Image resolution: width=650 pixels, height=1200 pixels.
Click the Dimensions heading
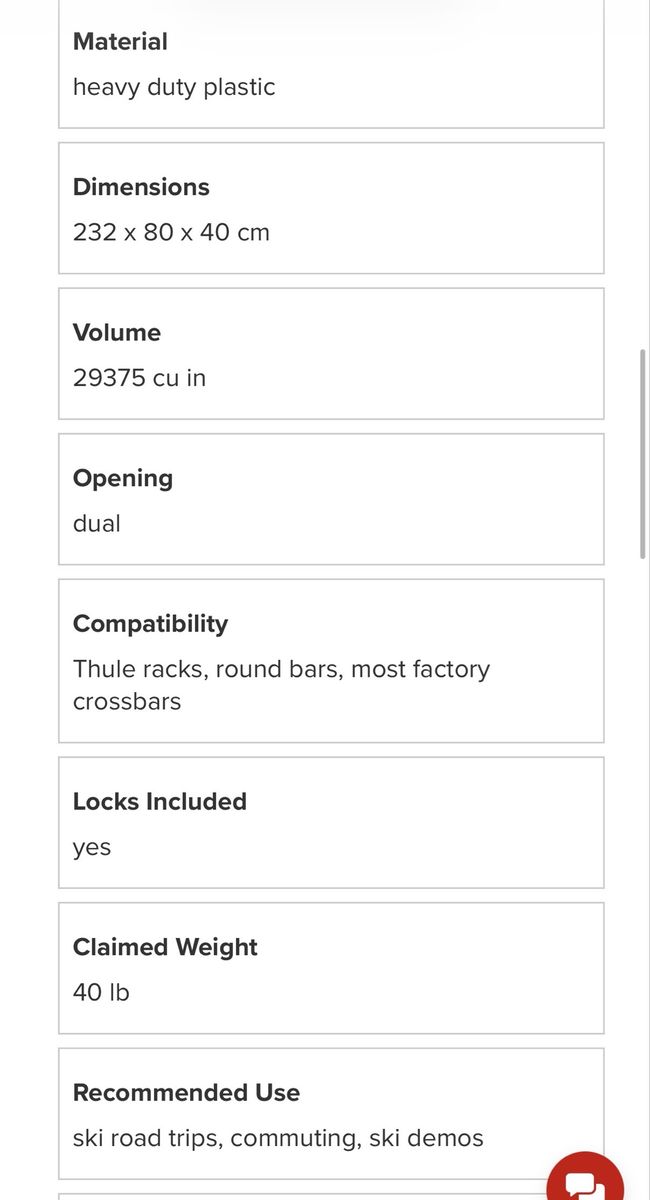tap(141, 187)
